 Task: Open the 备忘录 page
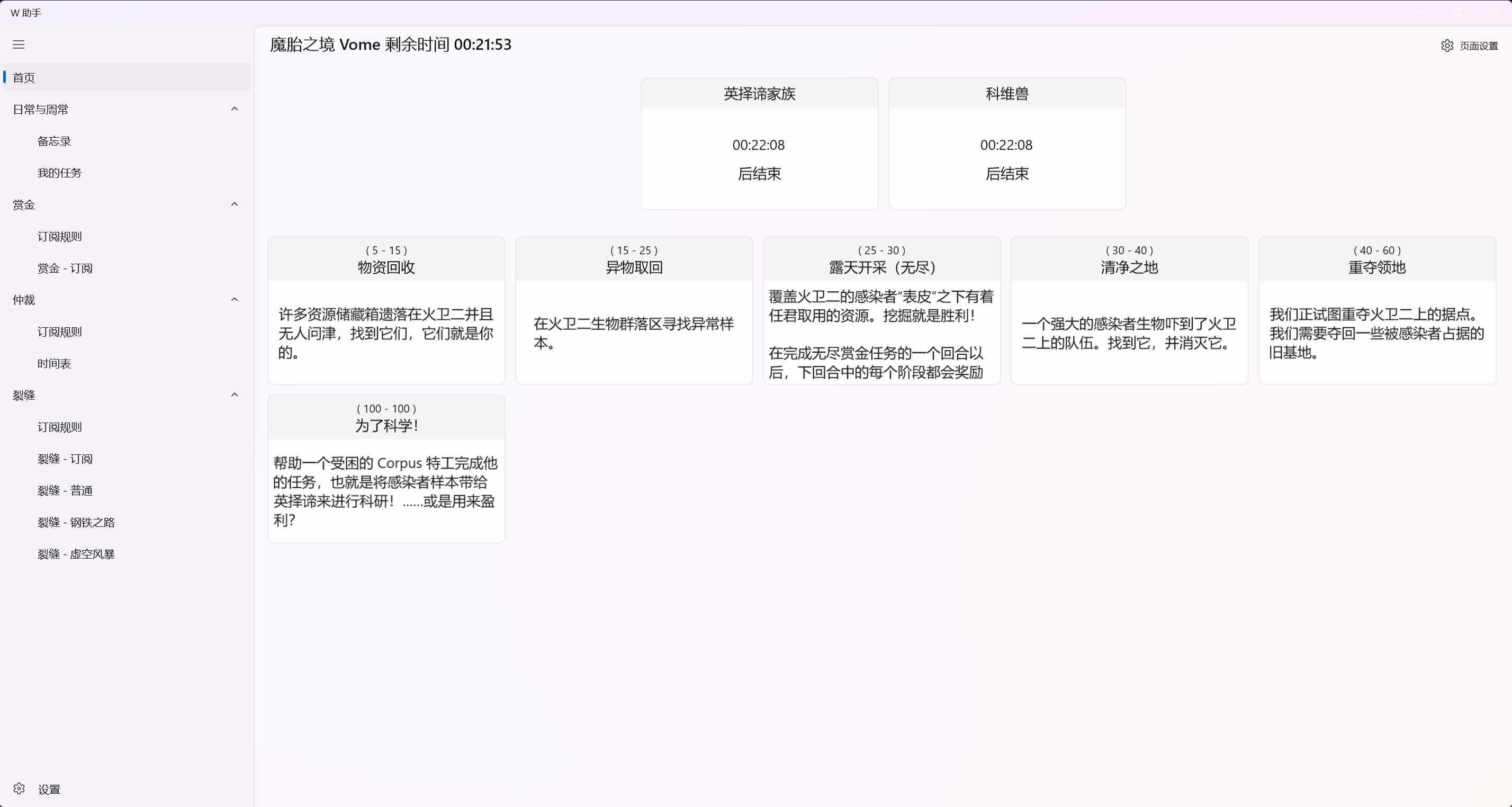click(x=53, y=140)
